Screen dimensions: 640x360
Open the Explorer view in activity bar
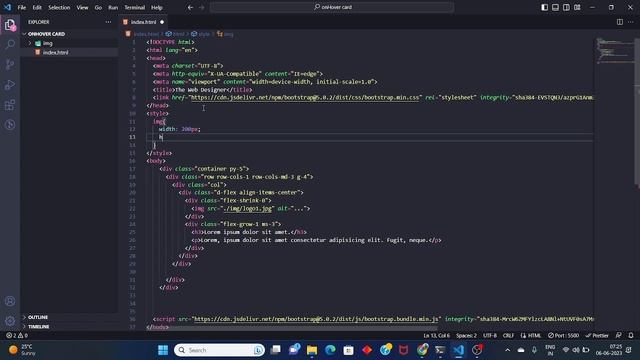point(10,25)
